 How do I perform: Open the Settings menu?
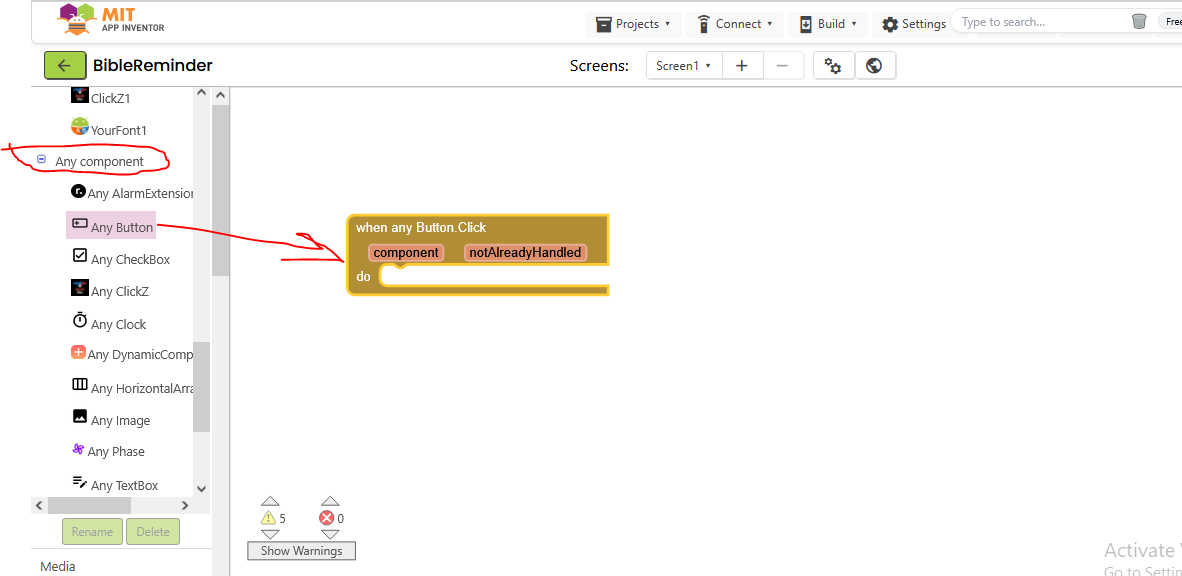click(913, 24)
